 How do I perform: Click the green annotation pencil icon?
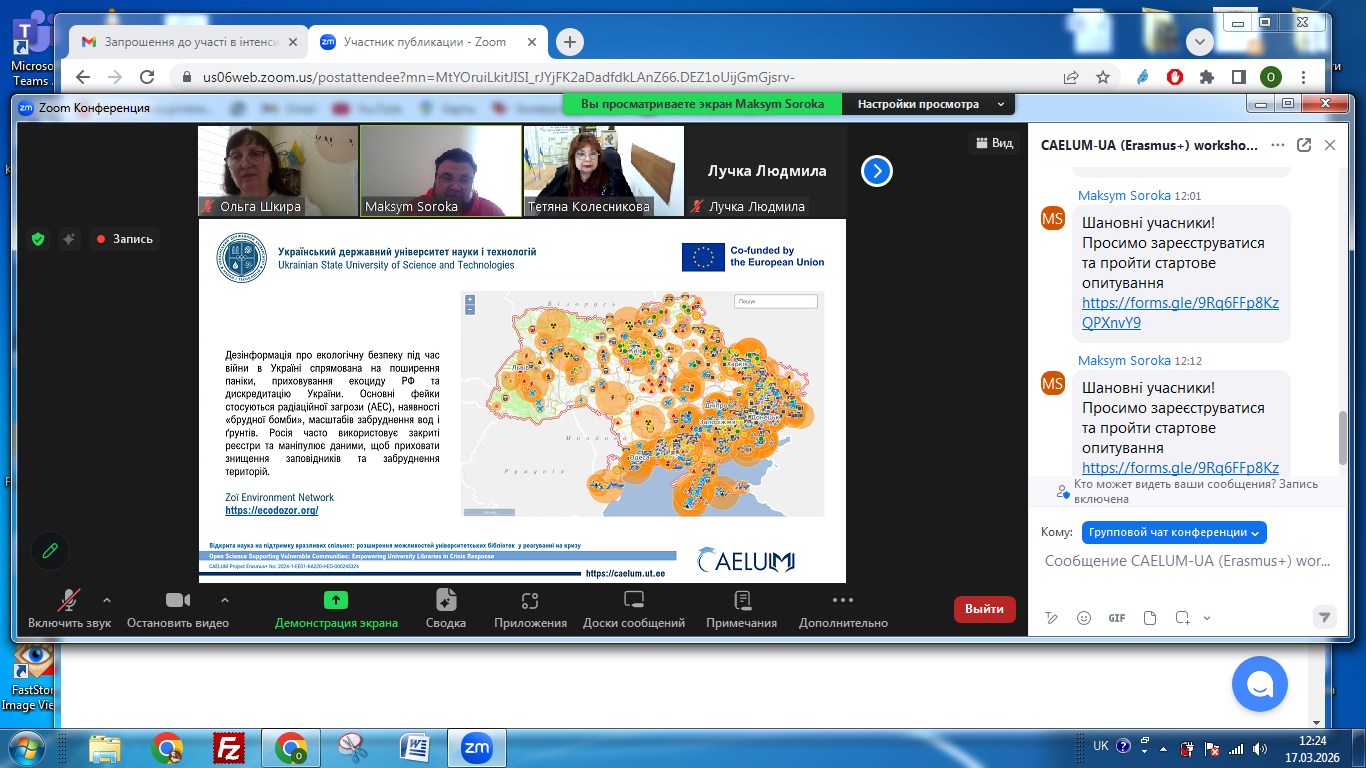50,550
